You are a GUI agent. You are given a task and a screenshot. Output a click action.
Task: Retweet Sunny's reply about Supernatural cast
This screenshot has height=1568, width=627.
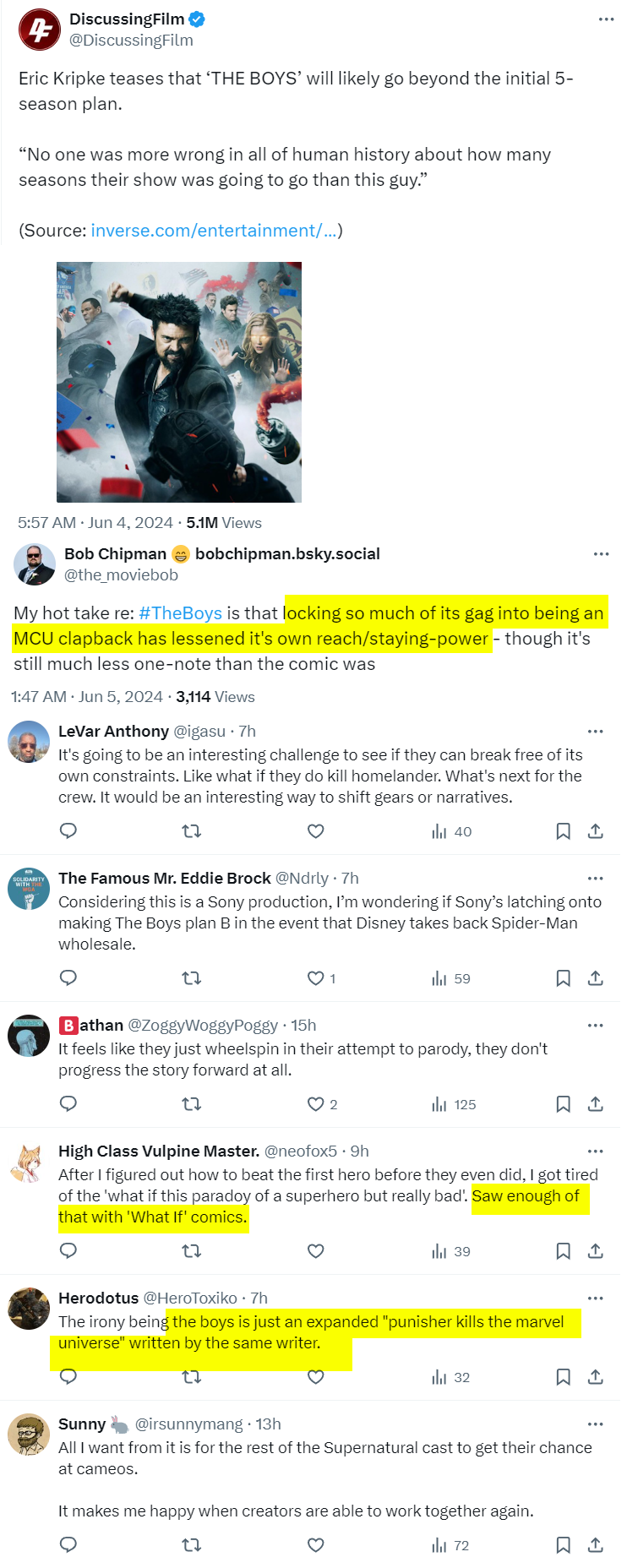(192, 1545)
